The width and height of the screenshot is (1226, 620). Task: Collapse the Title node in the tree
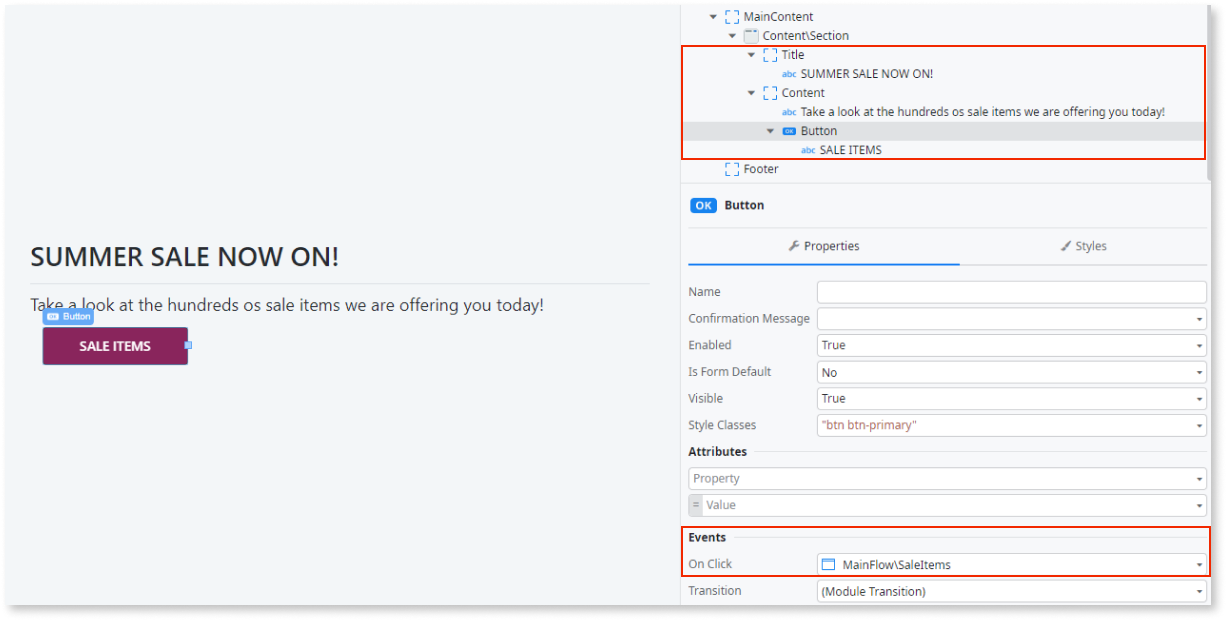pos(751,54)
